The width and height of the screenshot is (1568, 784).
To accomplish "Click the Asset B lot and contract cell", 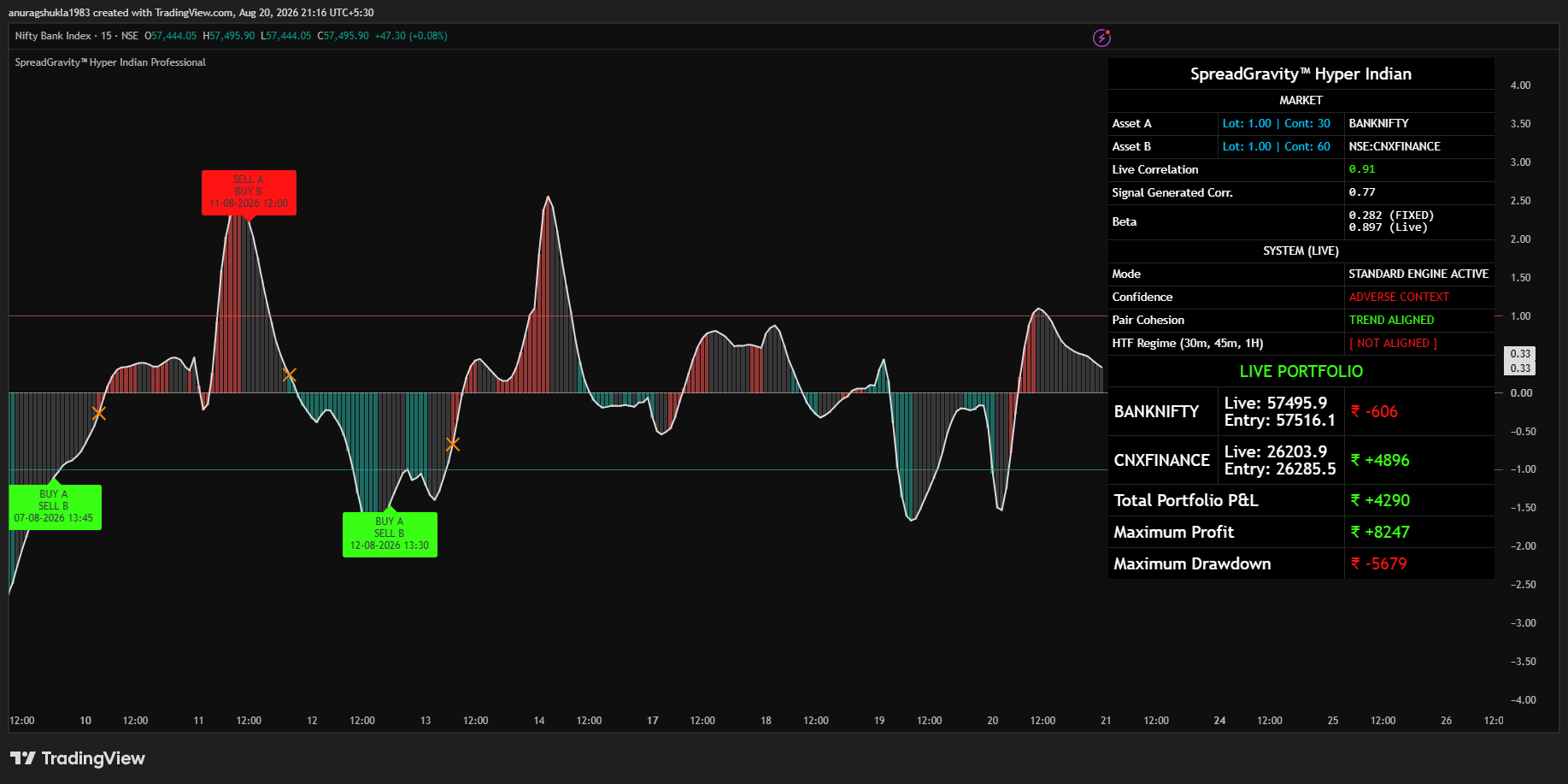I will (1280, 147).
